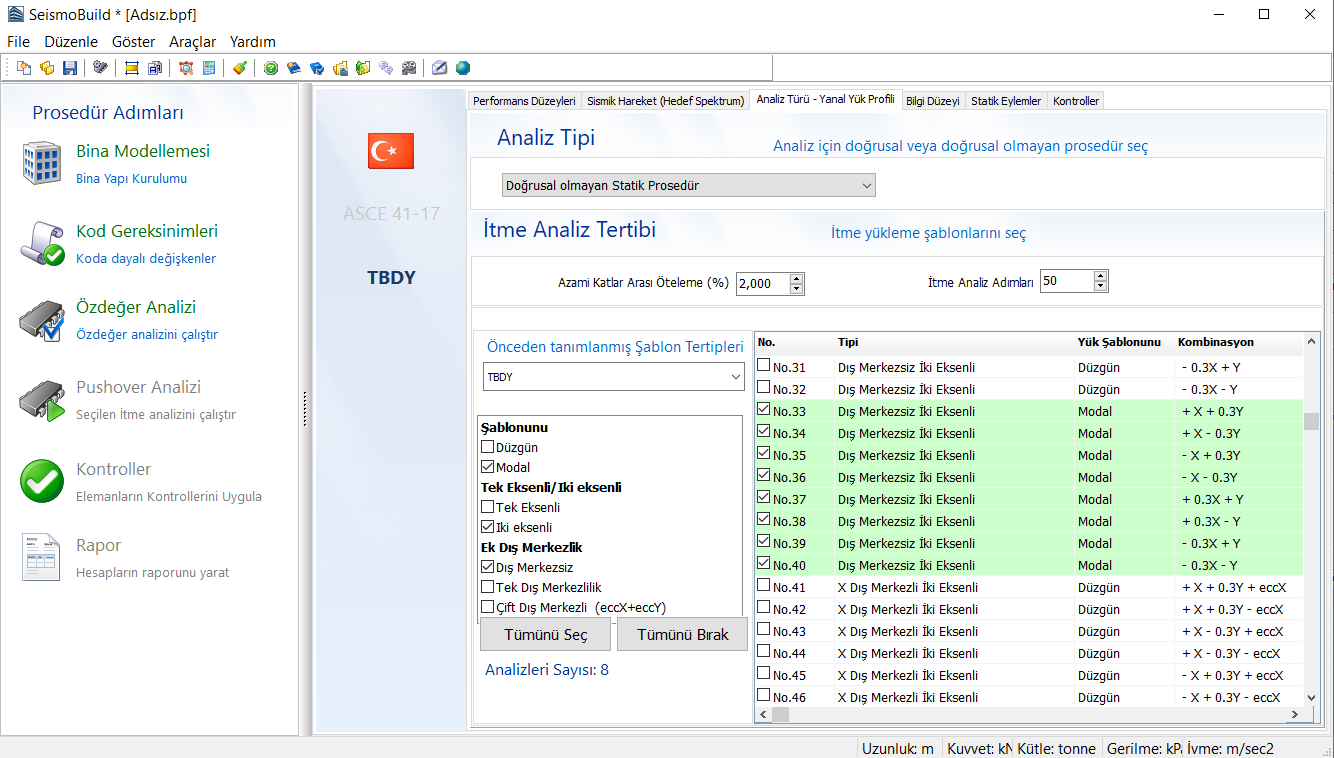1334x758 pixels.
Task: Open Bina Modellemesi building icon
Action: (x=42, y=163)
